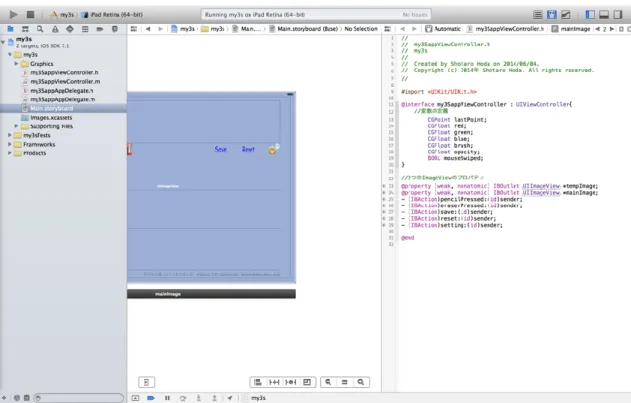Screen dimensions: 631x403
Task: Toggle the Utilities pane
Action: [x=618, y=15]
